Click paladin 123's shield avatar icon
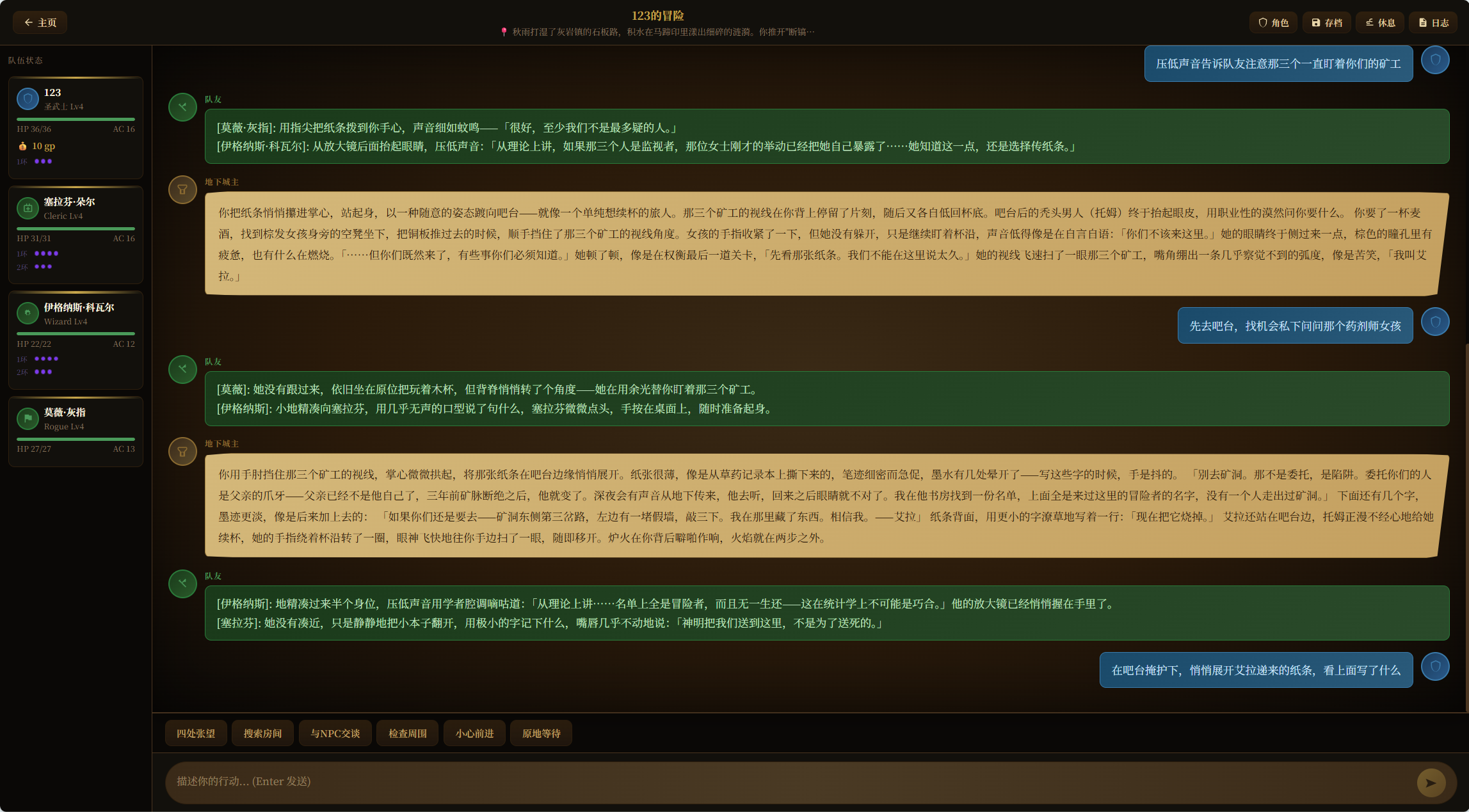The width and height of the screenshot is (1469, 812). [x=27, y=99]
